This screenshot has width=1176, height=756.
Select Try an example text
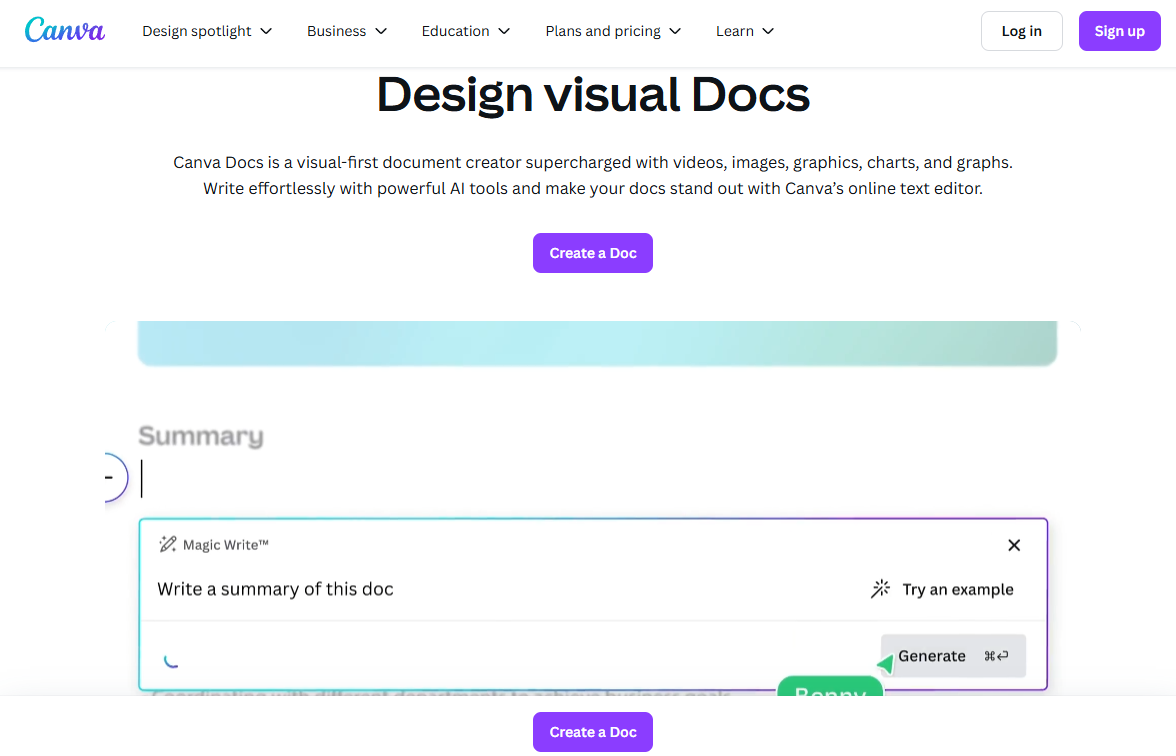point(958,590)
